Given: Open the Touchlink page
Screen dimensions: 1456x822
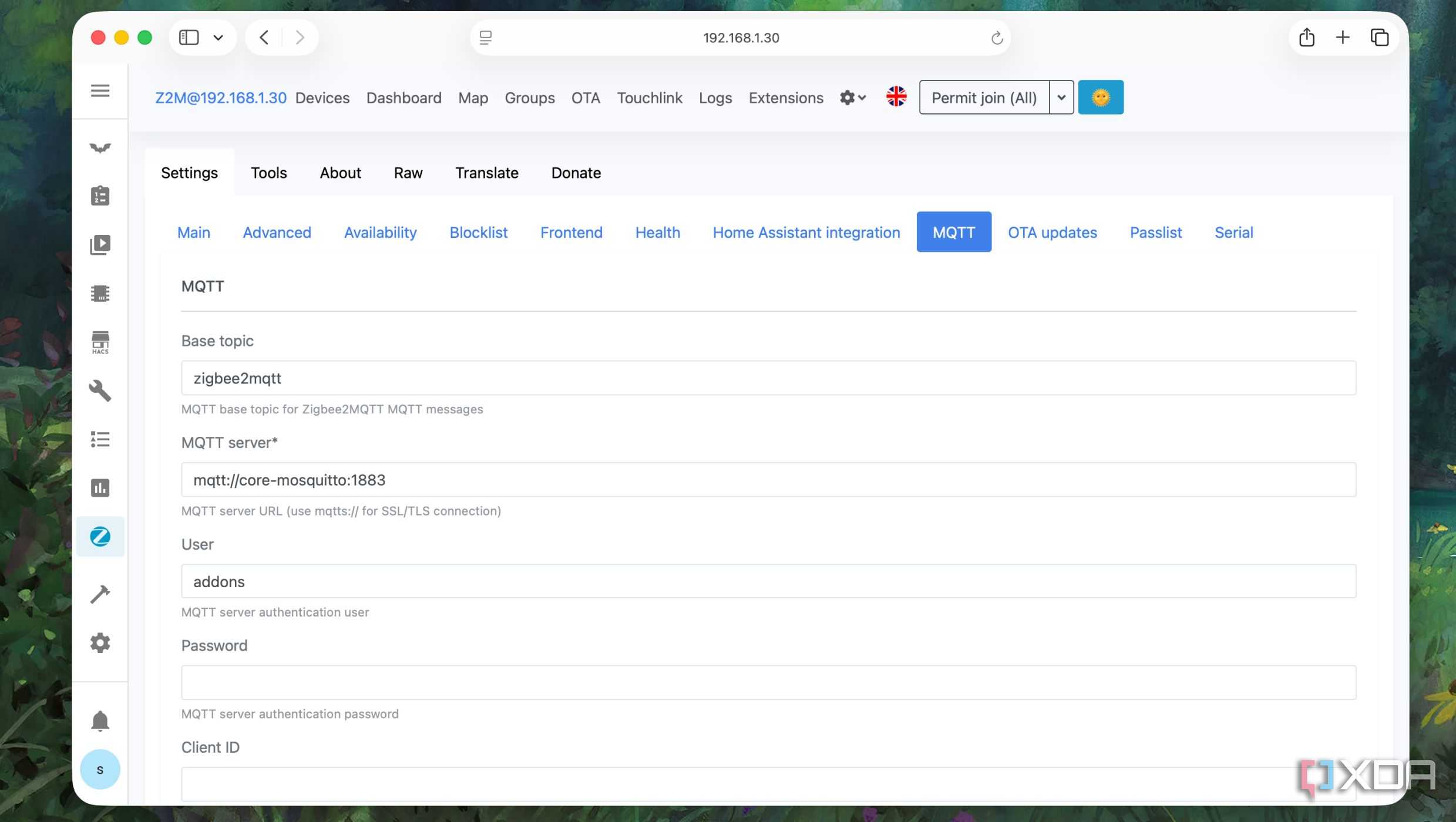Looking at the screenshot, I should point(650,97).
